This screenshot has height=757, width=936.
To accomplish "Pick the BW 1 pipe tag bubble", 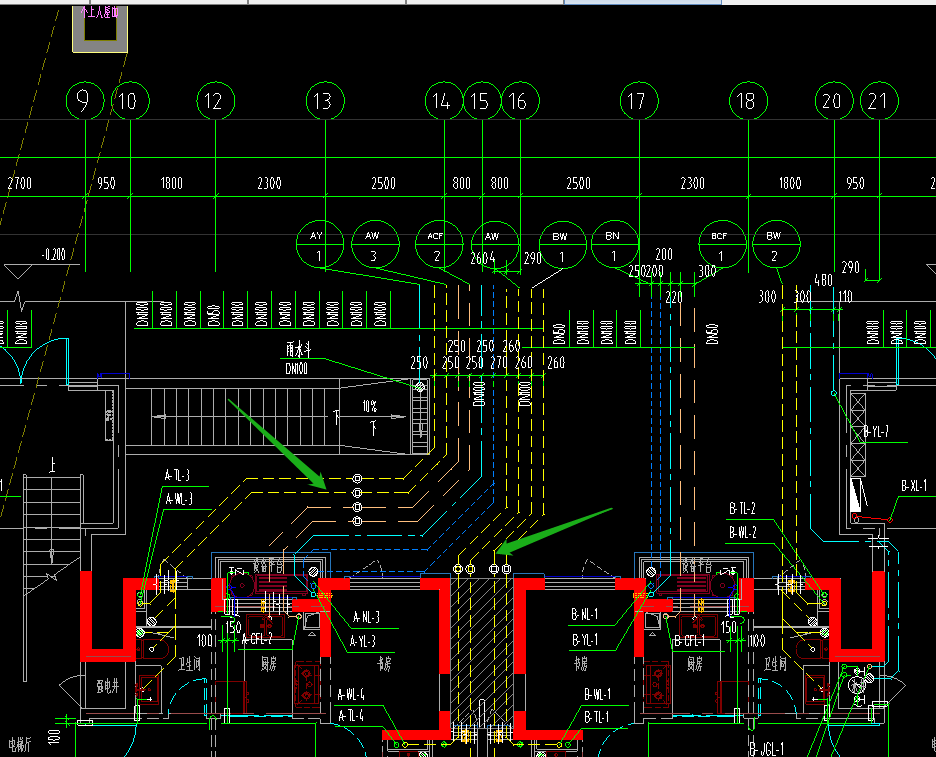I will 562,245.
